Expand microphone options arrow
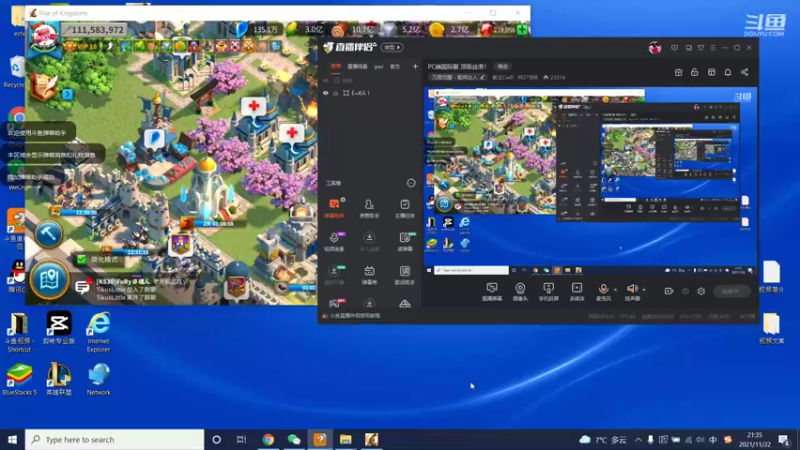 tap(615, 290)
